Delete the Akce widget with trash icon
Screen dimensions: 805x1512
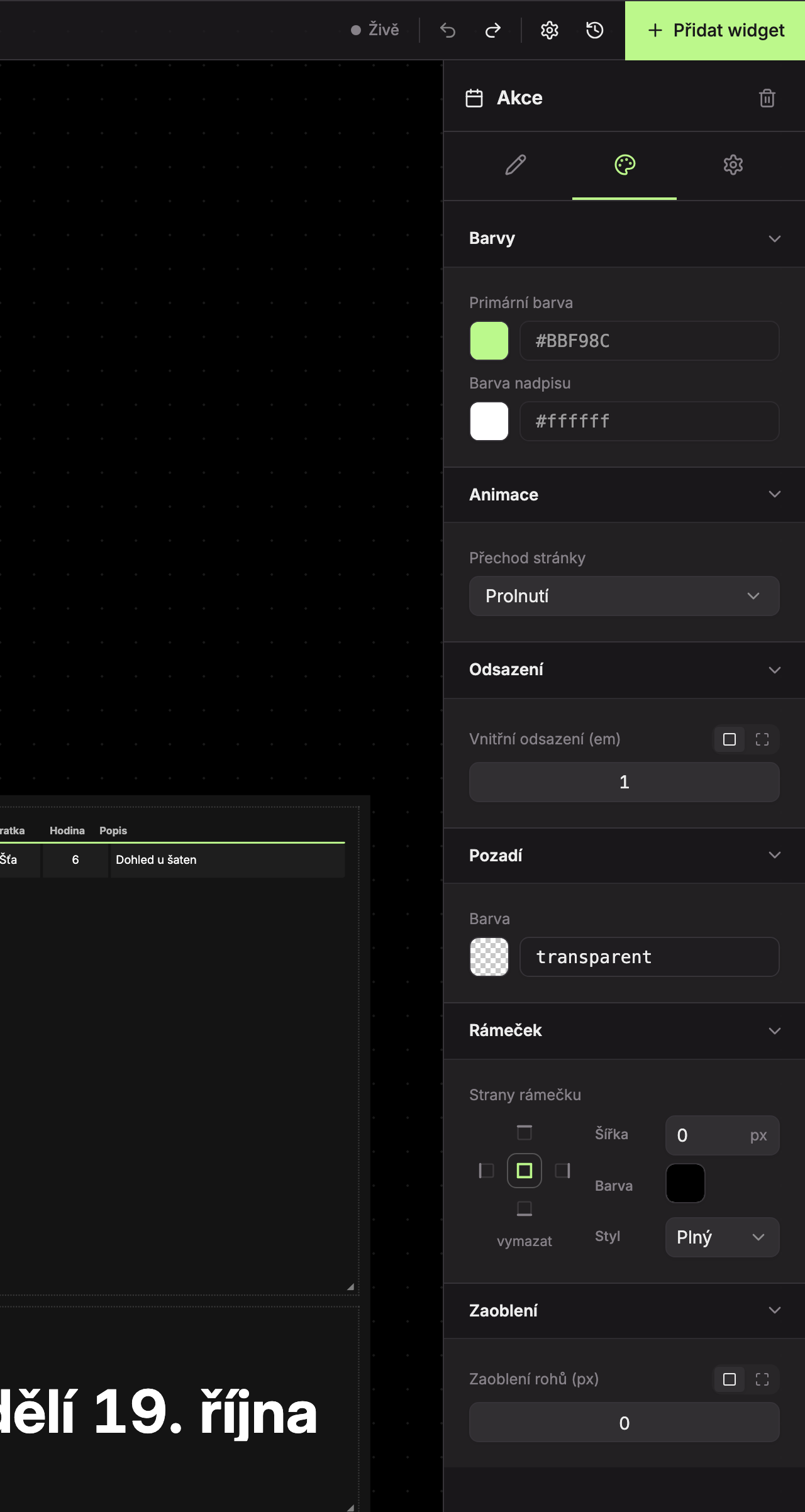pyautogui.click(x=767, y=98)
